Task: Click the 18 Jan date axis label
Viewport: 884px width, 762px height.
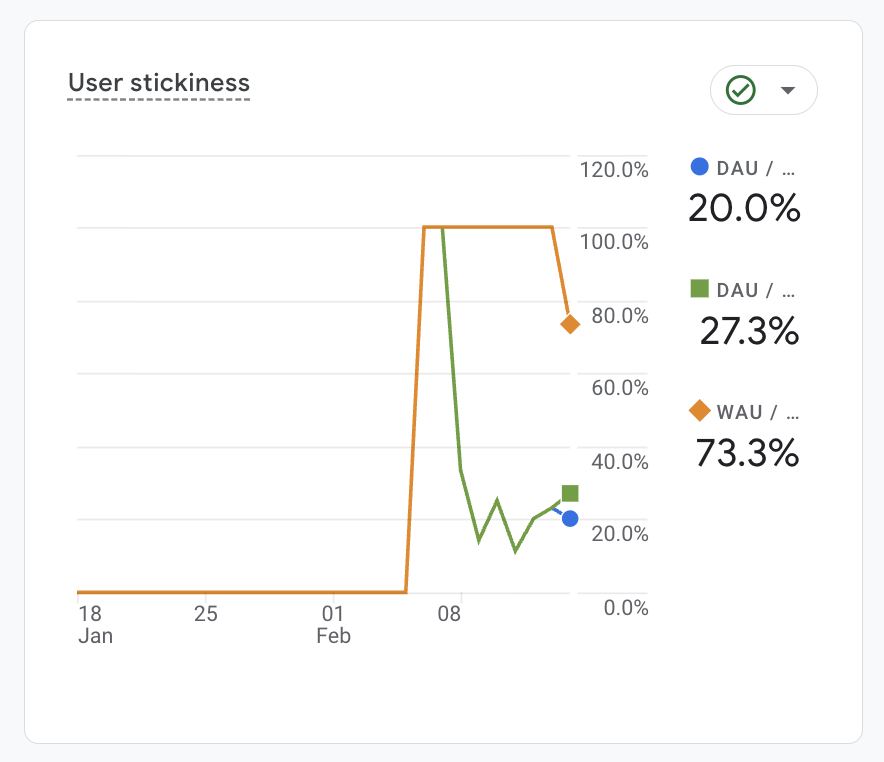Action: pos(92,624)
